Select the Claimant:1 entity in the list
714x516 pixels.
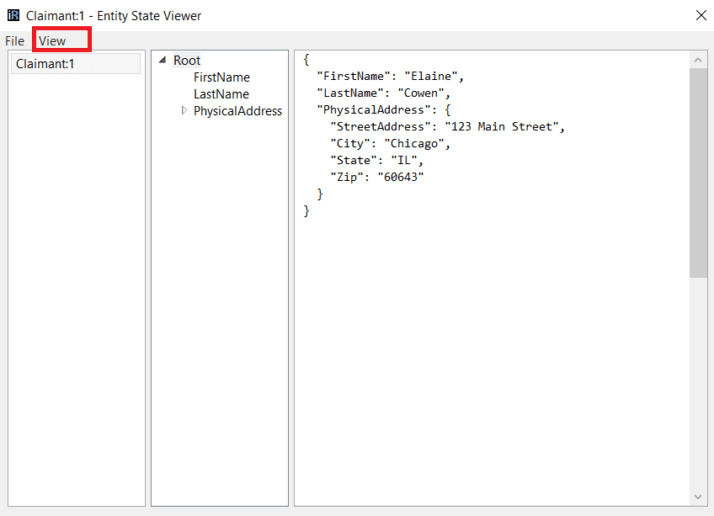click(45, 64)
